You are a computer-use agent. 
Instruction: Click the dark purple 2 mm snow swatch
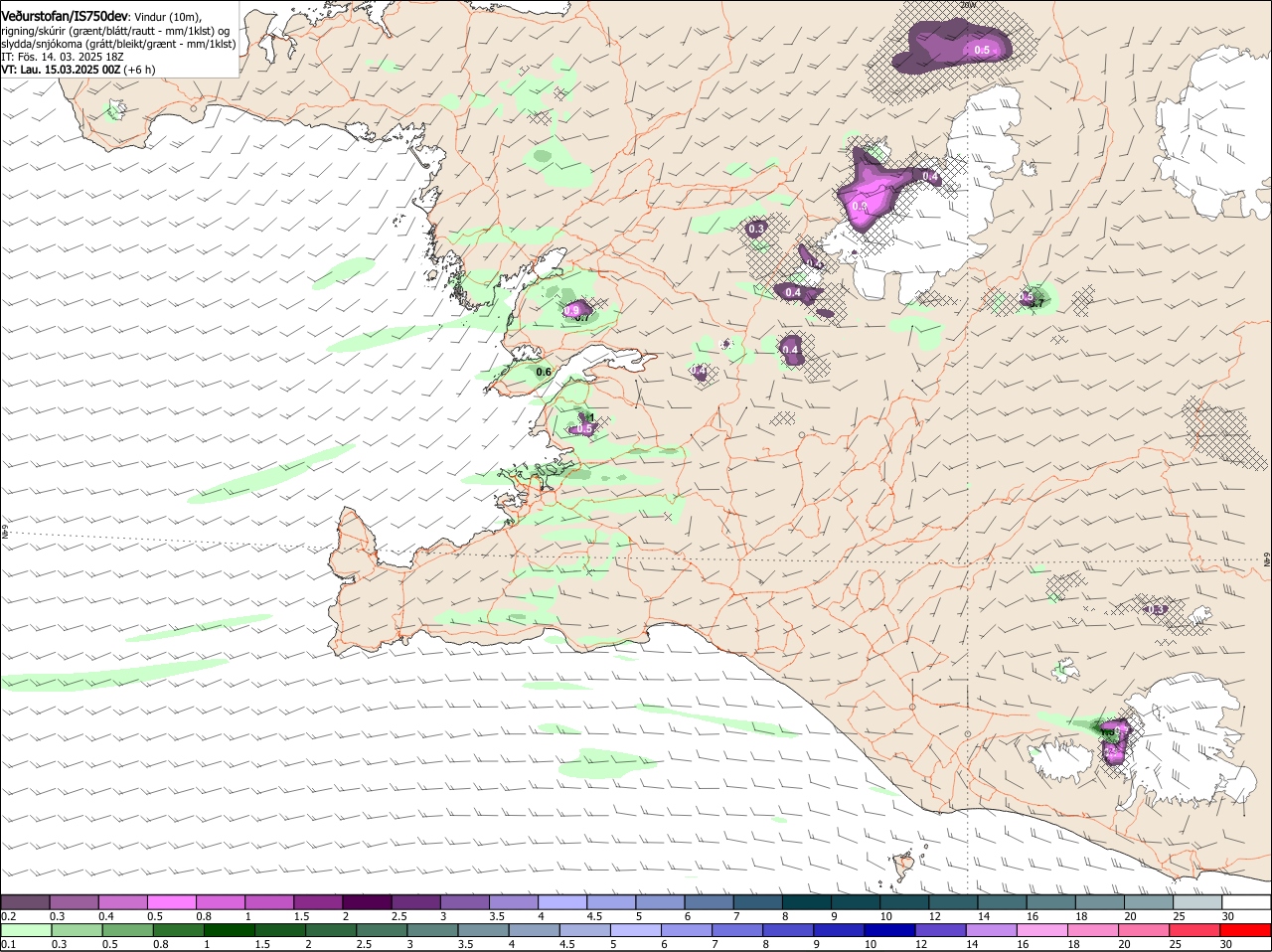point(367,902)
